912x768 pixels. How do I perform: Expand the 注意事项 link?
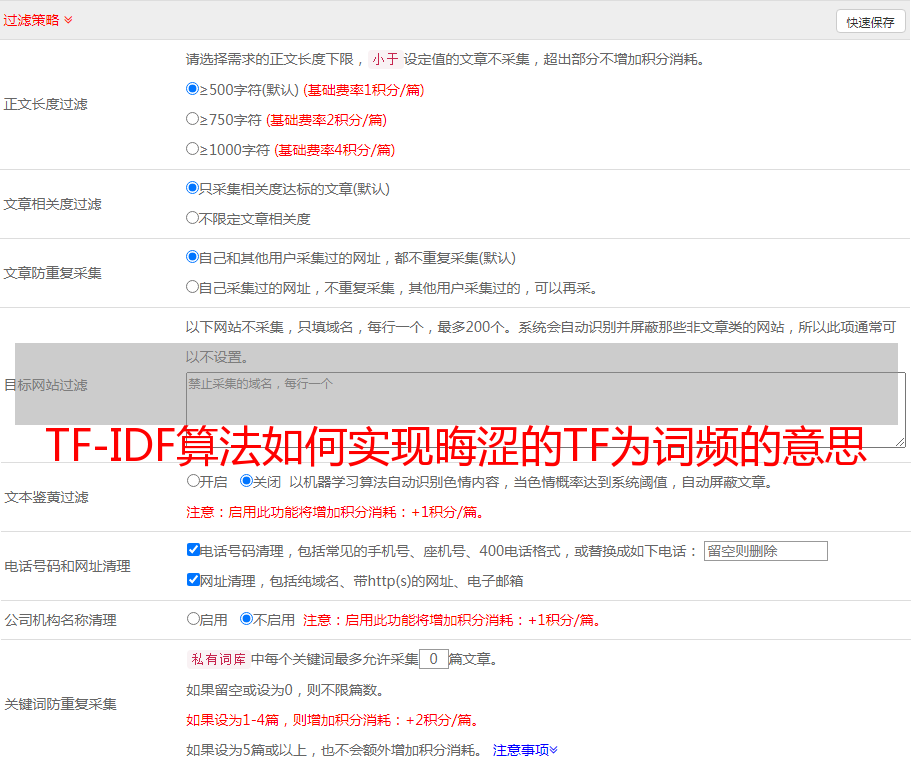(x=525, y=750)
